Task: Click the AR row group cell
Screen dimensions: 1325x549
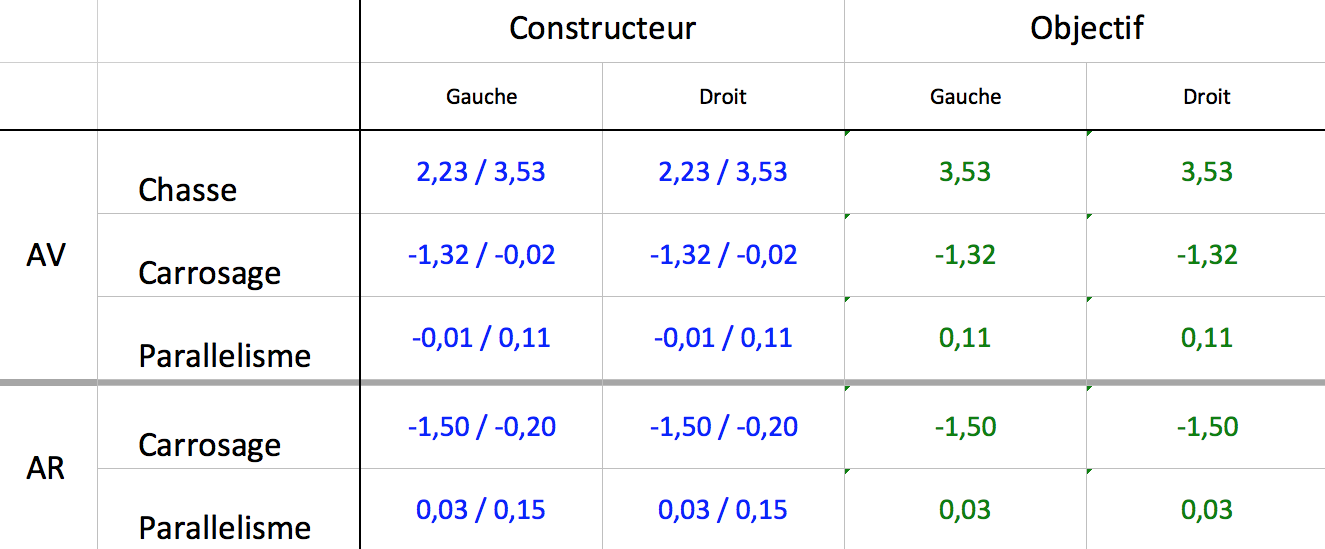Action: coord(48,467)
